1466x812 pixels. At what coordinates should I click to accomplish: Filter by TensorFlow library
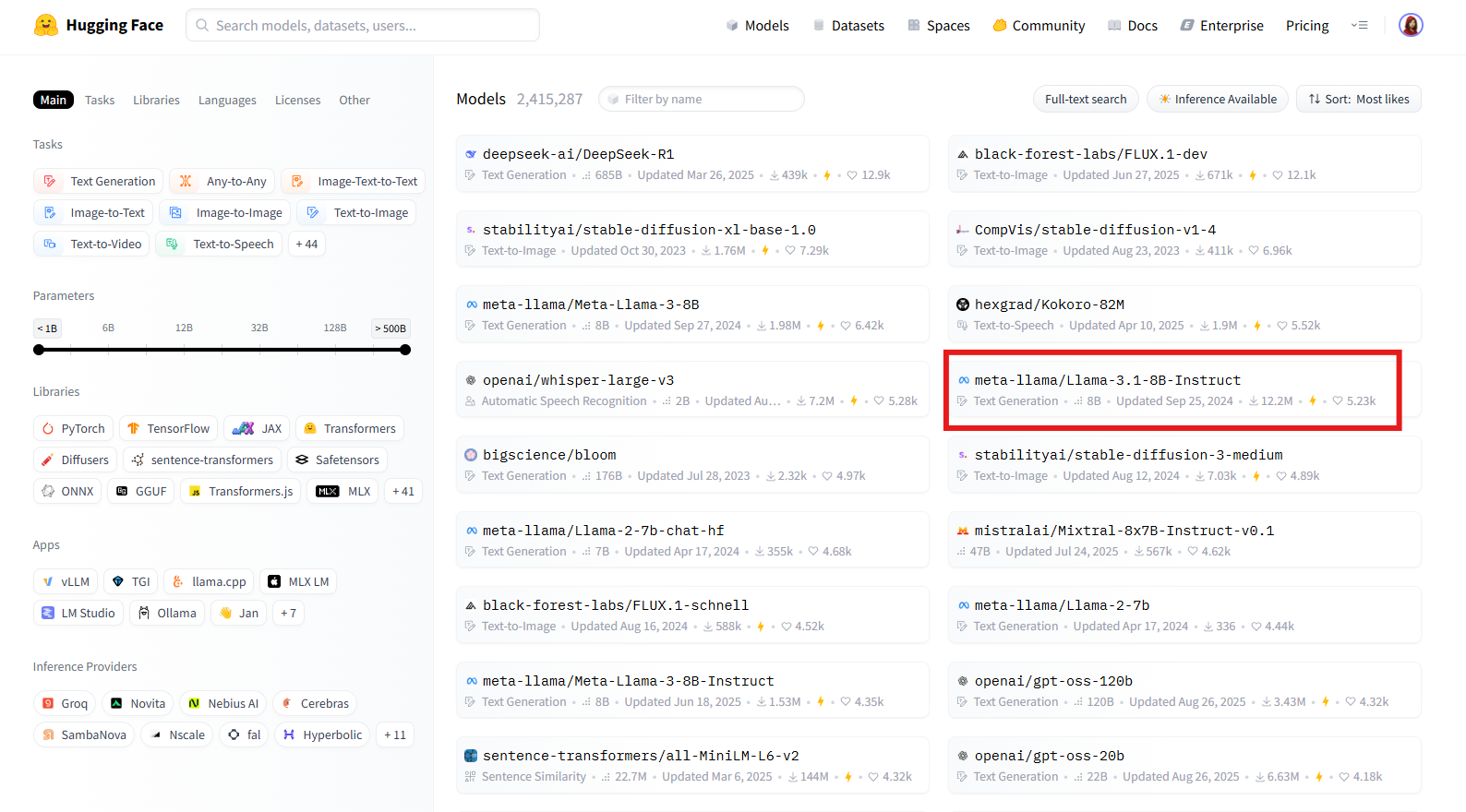coord(168,428)
